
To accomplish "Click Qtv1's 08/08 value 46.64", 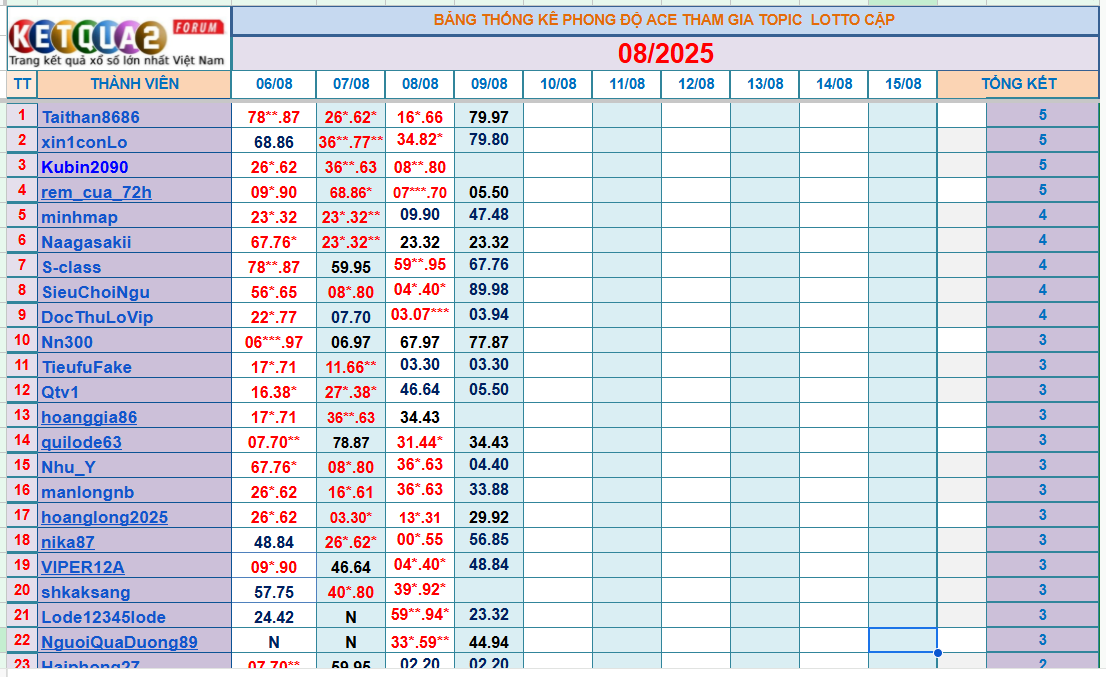I will click(x=420, y=389).
